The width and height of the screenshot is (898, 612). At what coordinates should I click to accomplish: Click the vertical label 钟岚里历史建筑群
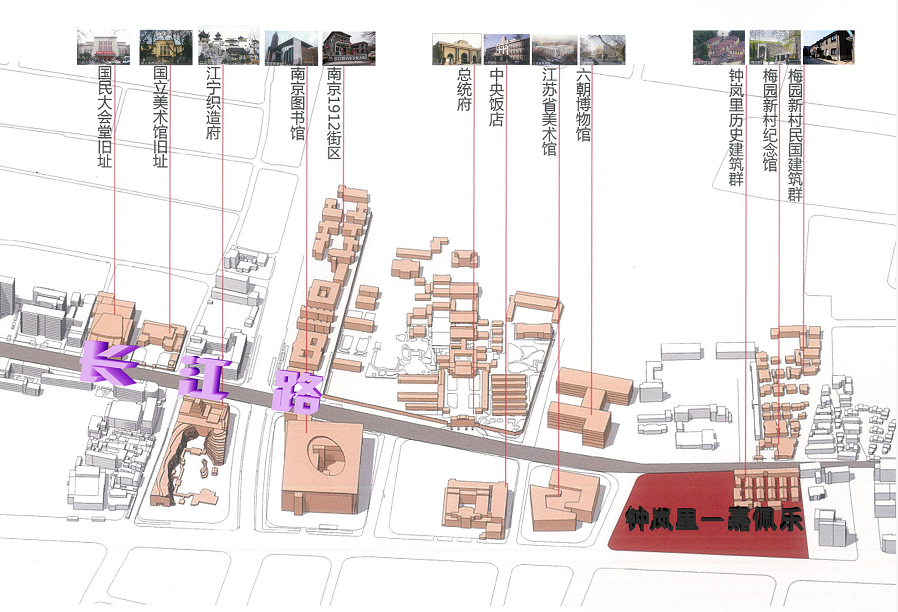pos(736,128)
